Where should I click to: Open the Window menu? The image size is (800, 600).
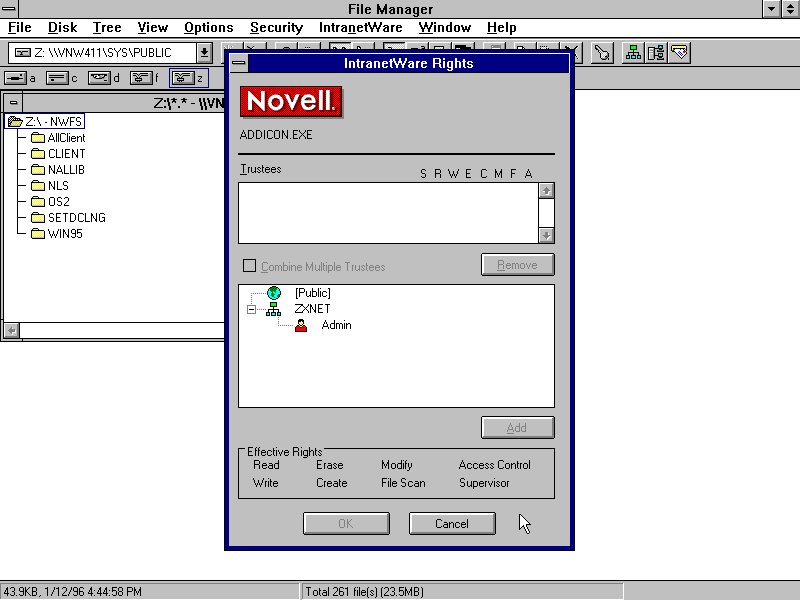(x=445, y=28)
